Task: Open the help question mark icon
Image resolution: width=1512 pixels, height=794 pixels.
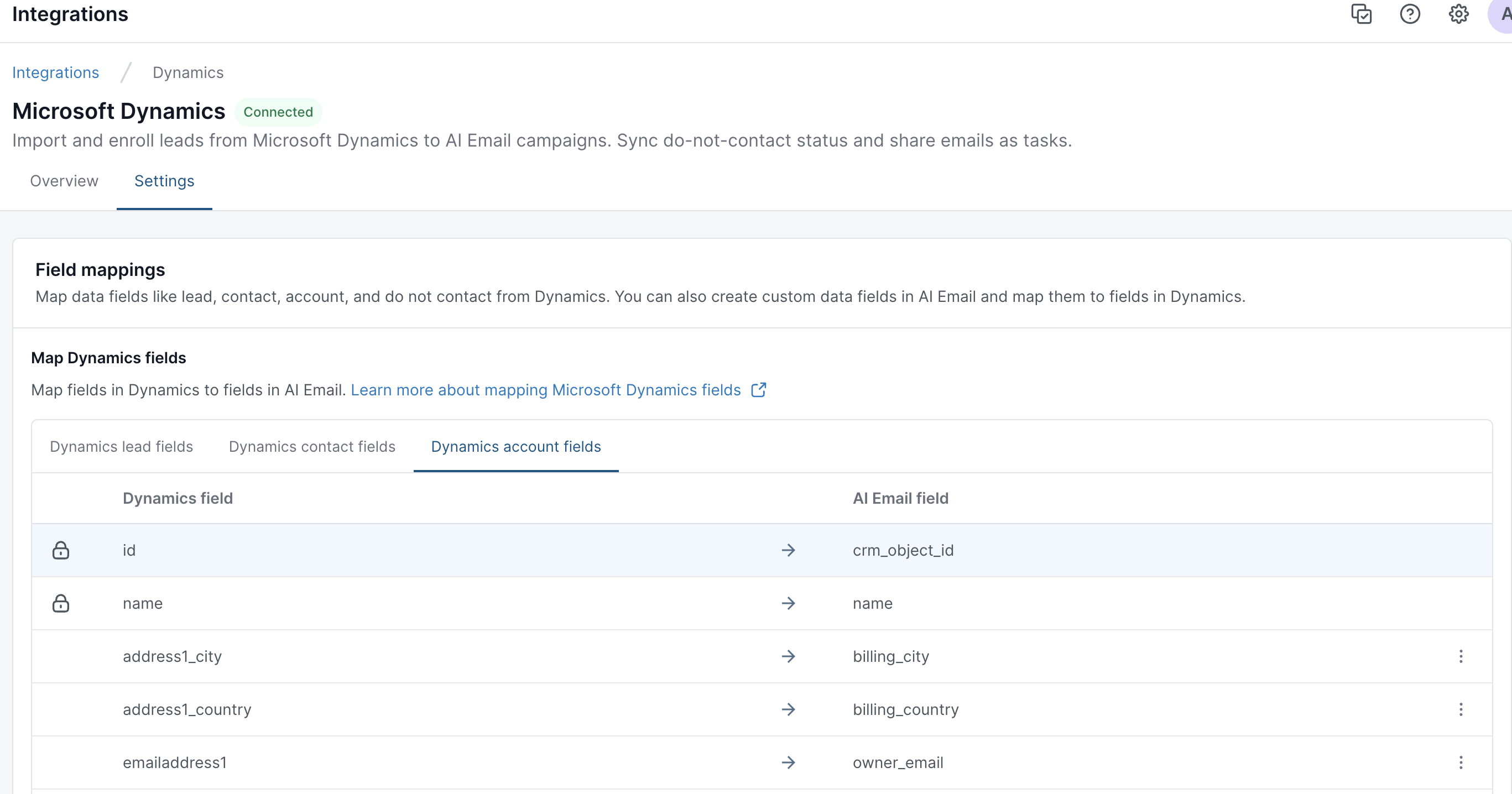Action: click(1410, 13)
